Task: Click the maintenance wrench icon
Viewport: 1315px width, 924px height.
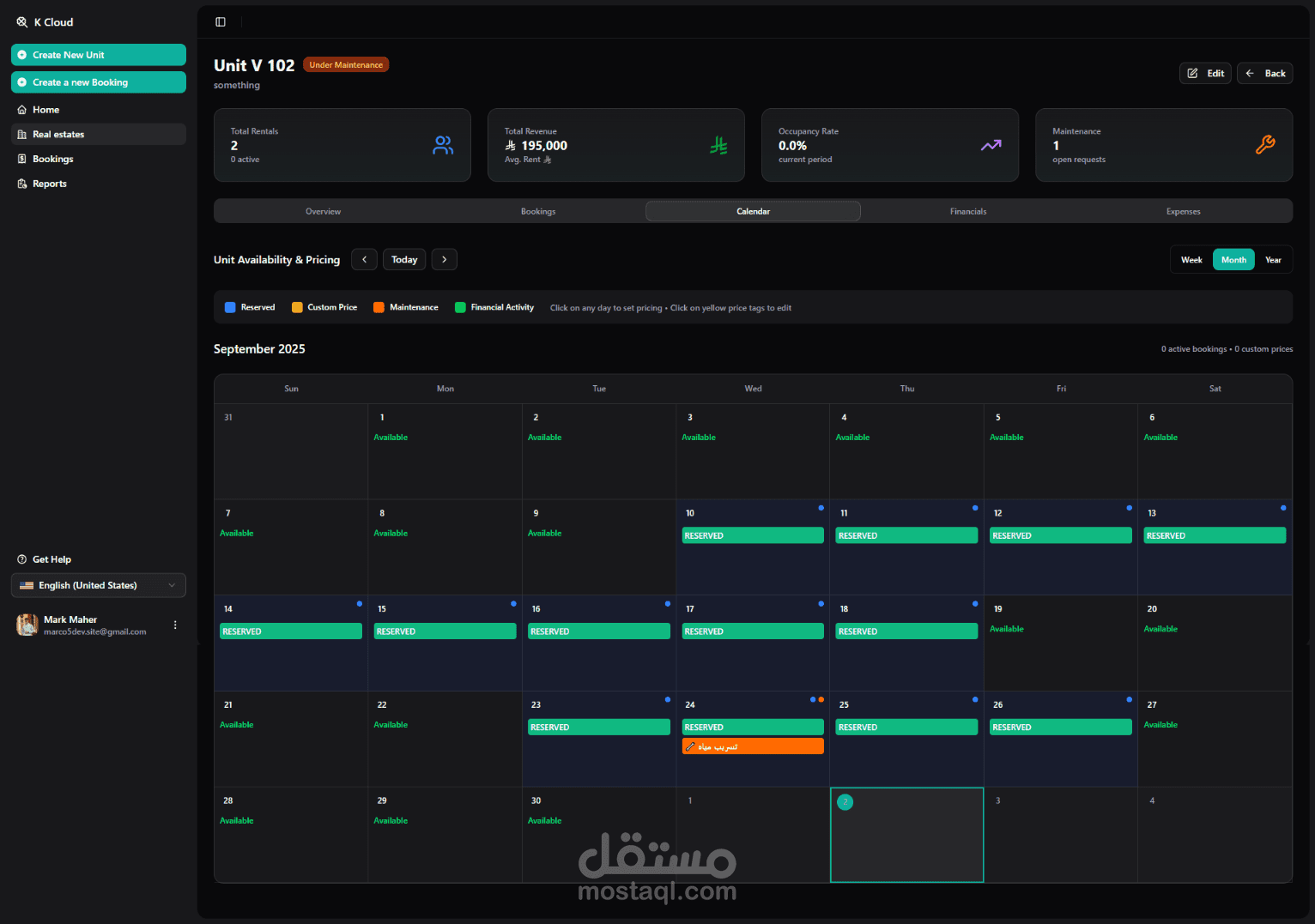Action: pos(1265,145)
